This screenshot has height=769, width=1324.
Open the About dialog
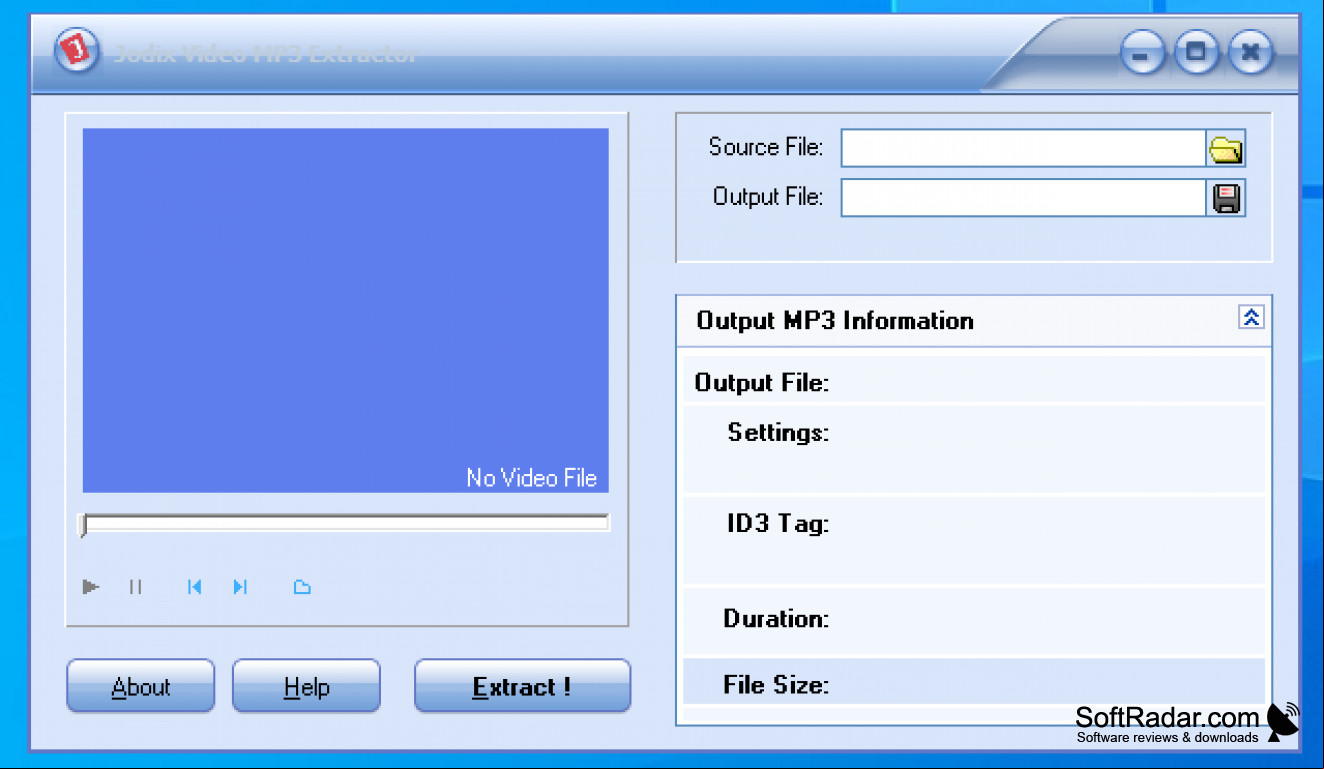click(x=141, y=686)
